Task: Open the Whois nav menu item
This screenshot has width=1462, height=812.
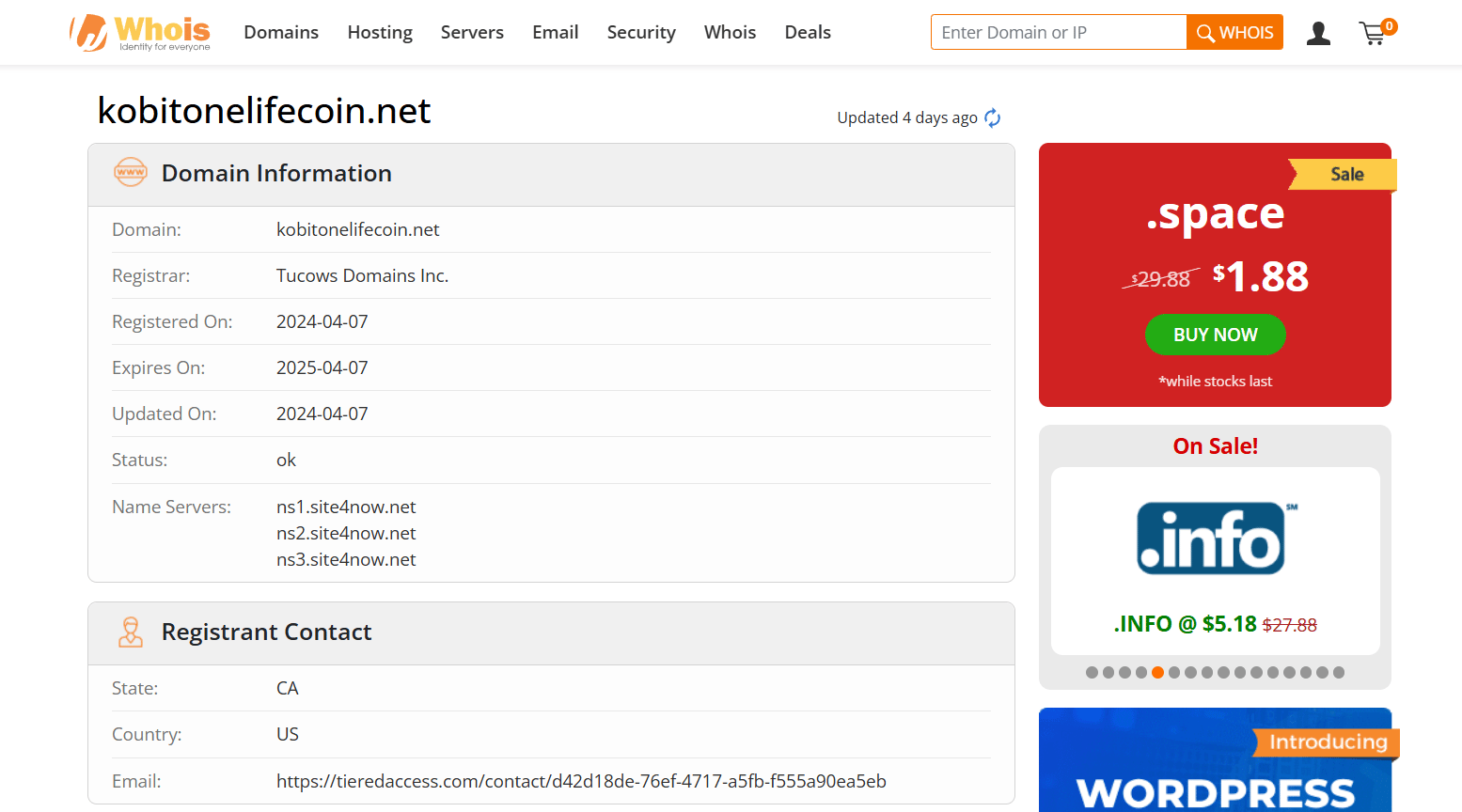Action: [x=730, y=32]
